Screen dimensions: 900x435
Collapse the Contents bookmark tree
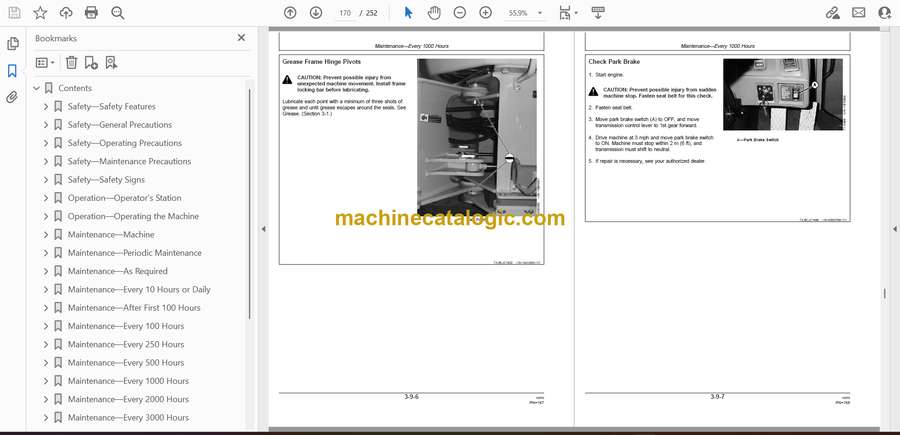click(x=37, y=88)
